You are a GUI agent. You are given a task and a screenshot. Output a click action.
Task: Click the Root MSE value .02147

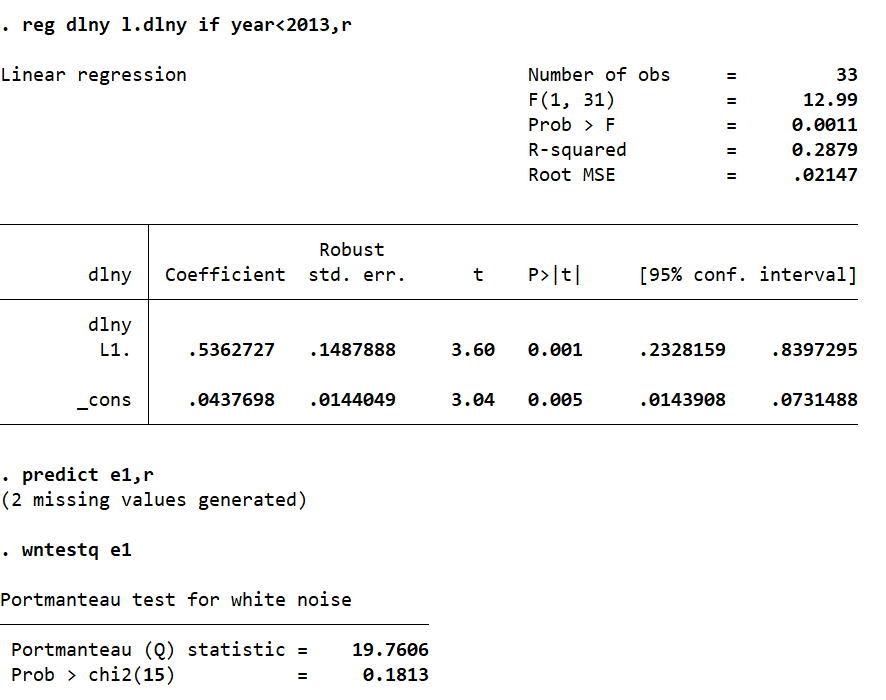coord(825,175)
